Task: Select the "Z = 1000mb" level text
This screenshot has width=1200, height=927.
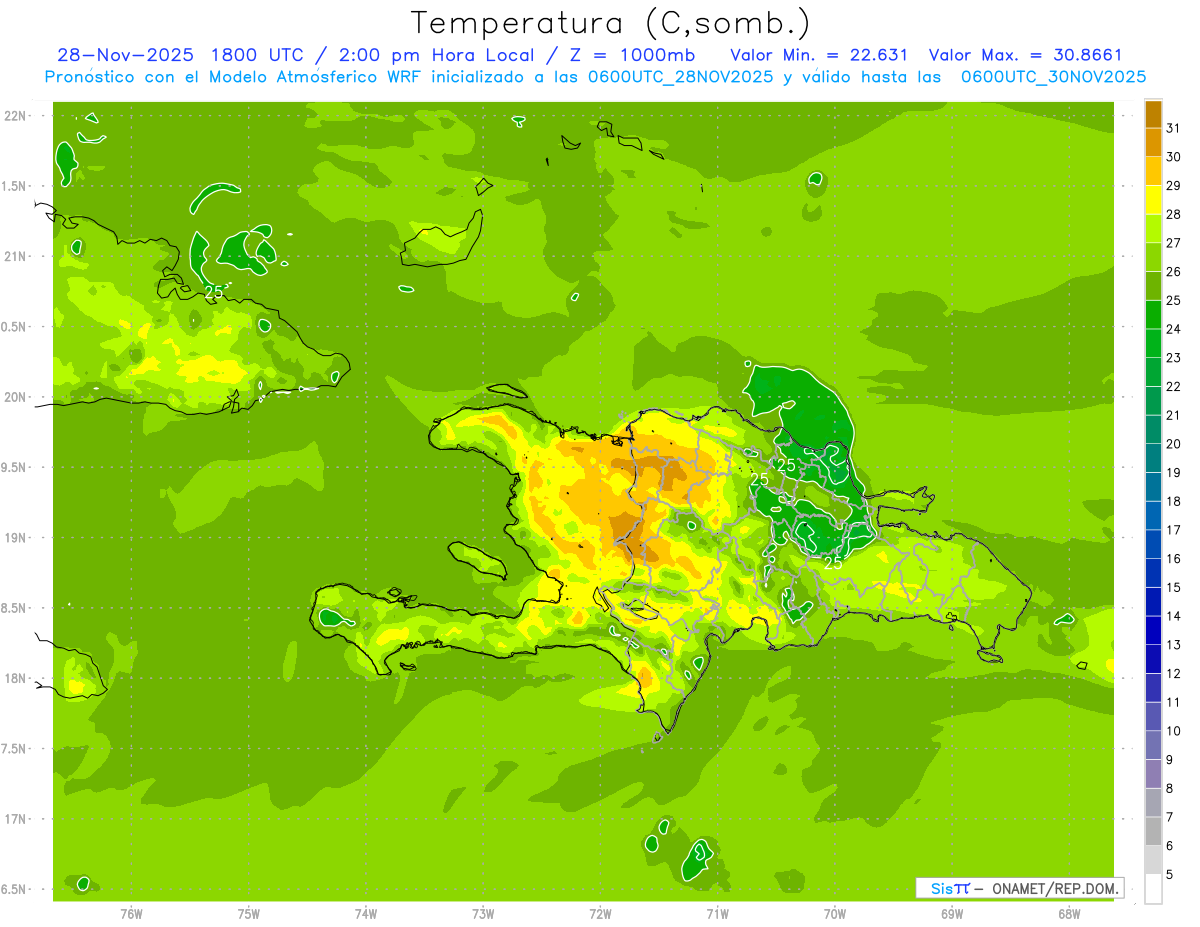Action: 632,55
